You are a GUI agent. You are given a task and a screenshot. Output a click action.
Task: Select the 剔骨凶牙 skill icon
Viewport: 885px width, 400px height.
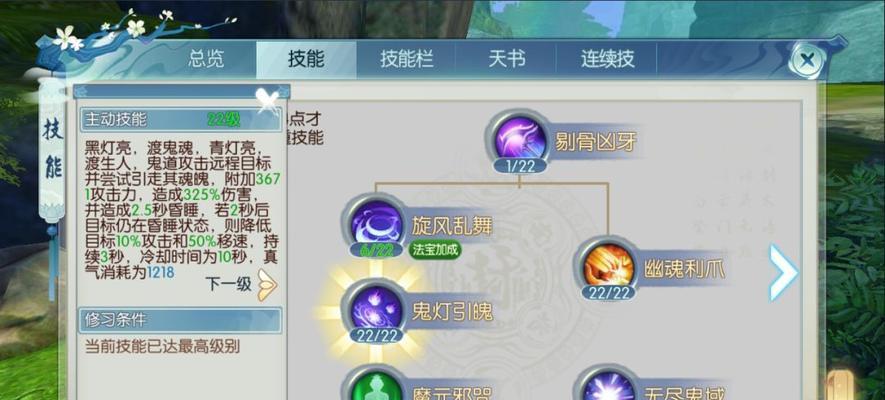[520, 138]
